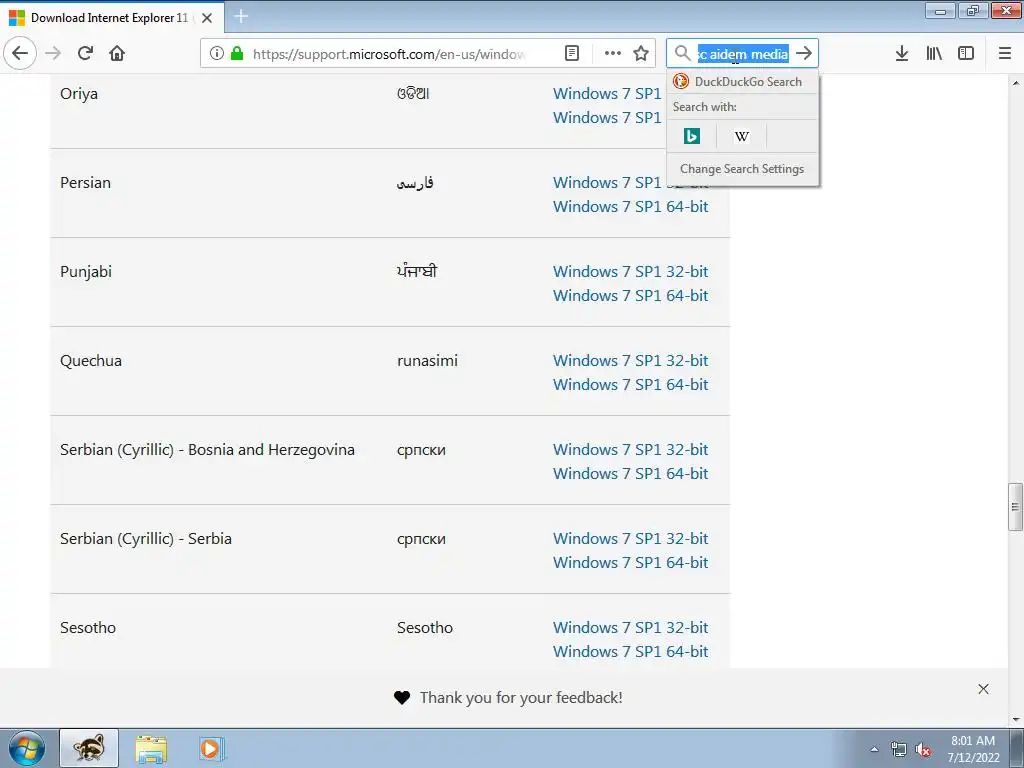
Task: Open Change Search Settings
Action: [743, 168]
